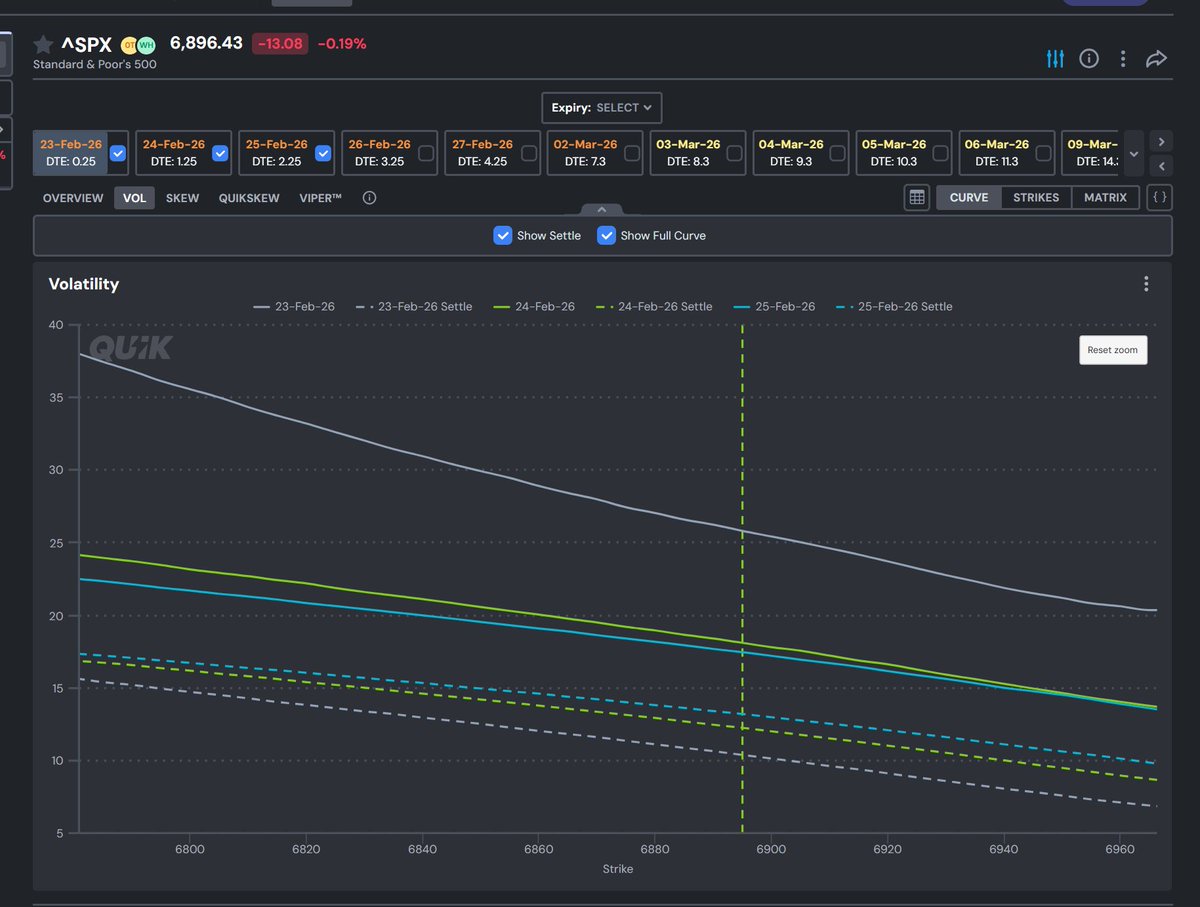
Task: Click the Standard & Poor's 500 name
Action: tap(95, 64)
